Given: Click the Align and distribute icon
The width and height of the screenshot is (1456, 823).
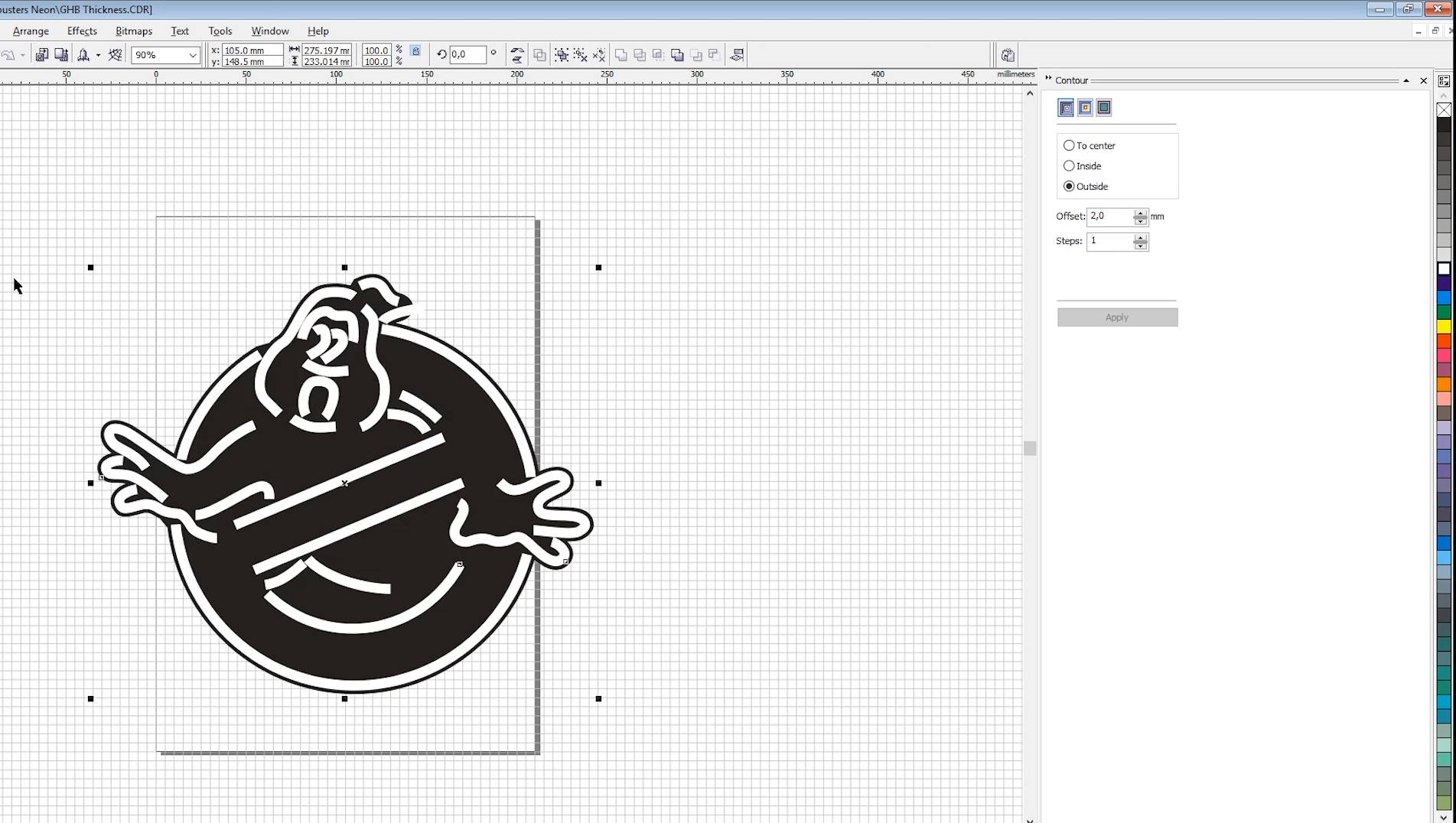Looking at the screenshot, I should click(738, 55).
